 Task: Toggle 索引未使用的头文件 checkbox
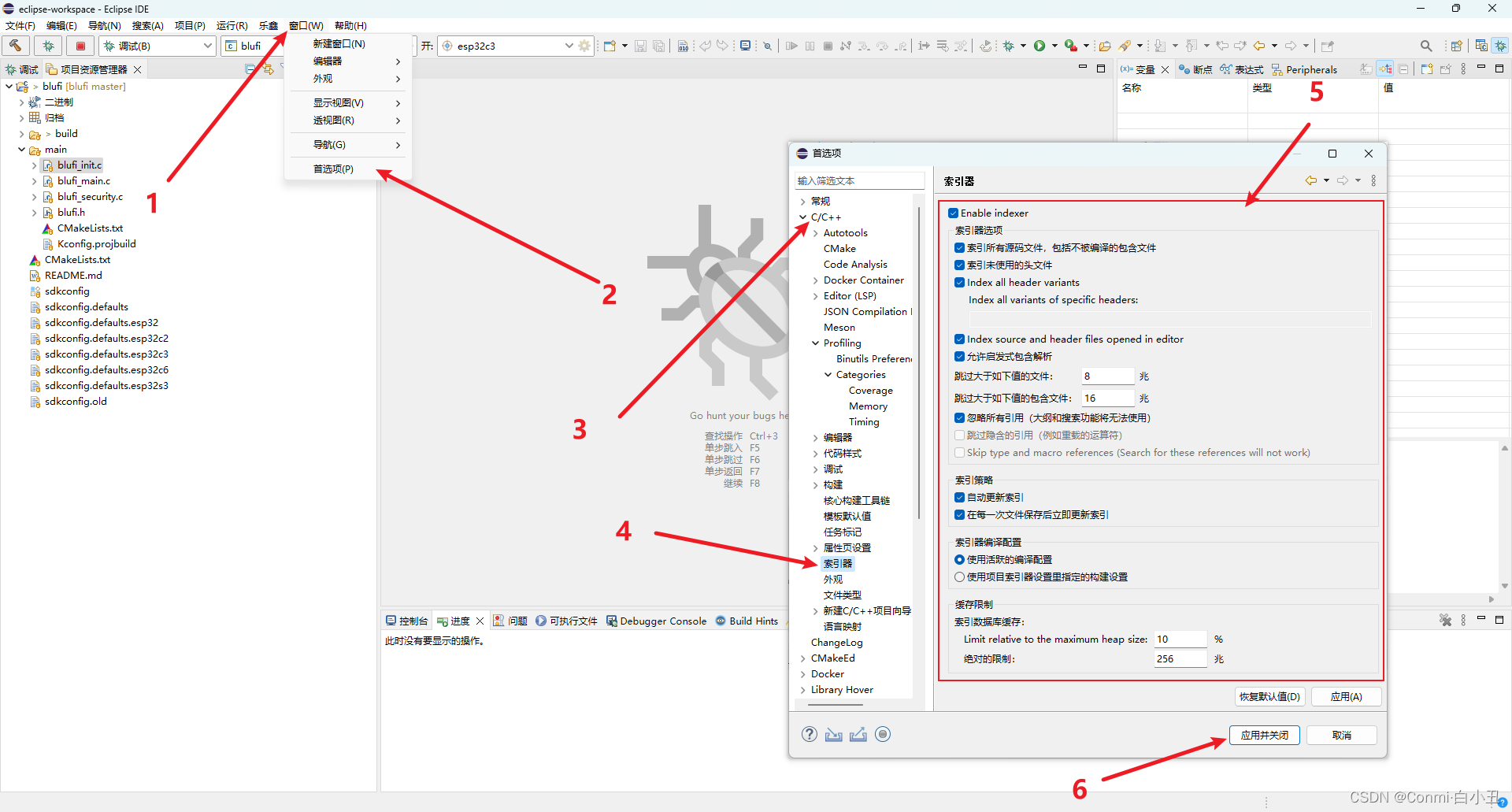959,265
